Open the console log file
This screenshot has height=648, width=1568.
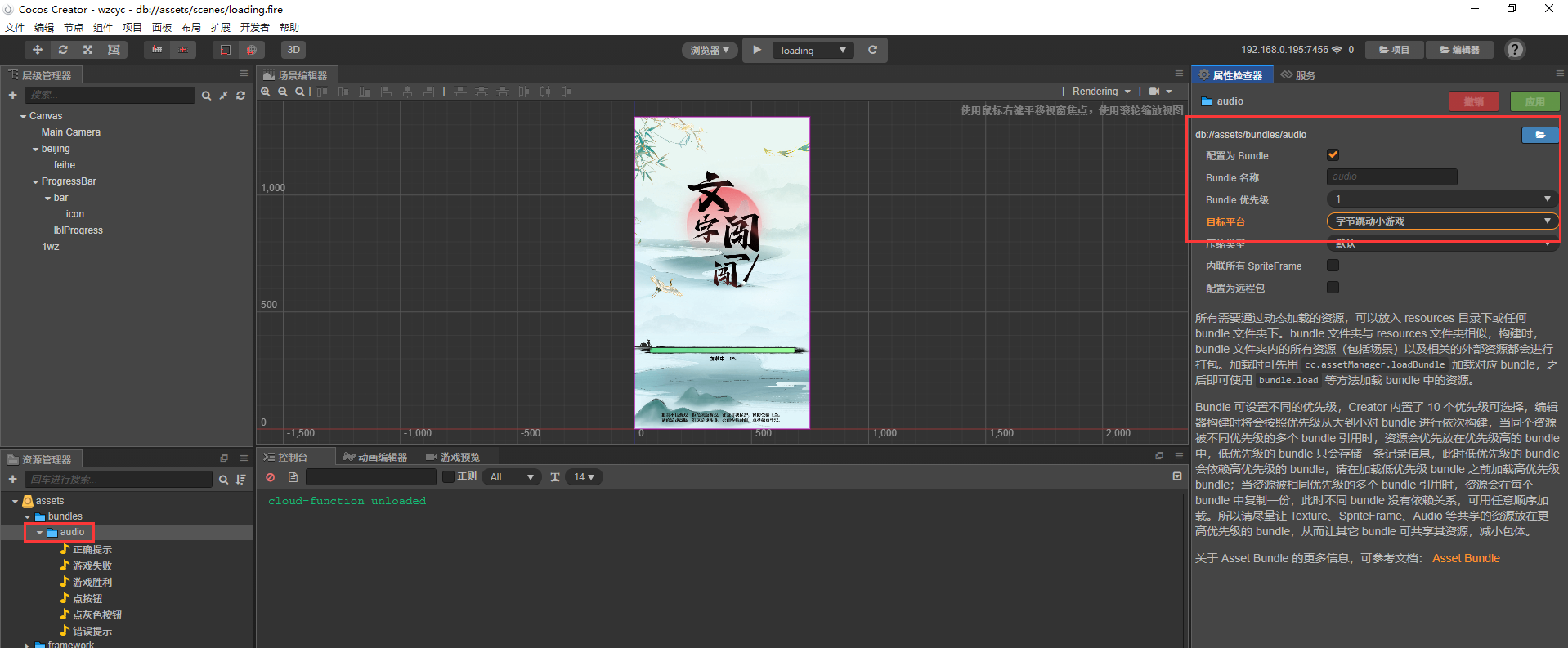click(x=293, y=477)
